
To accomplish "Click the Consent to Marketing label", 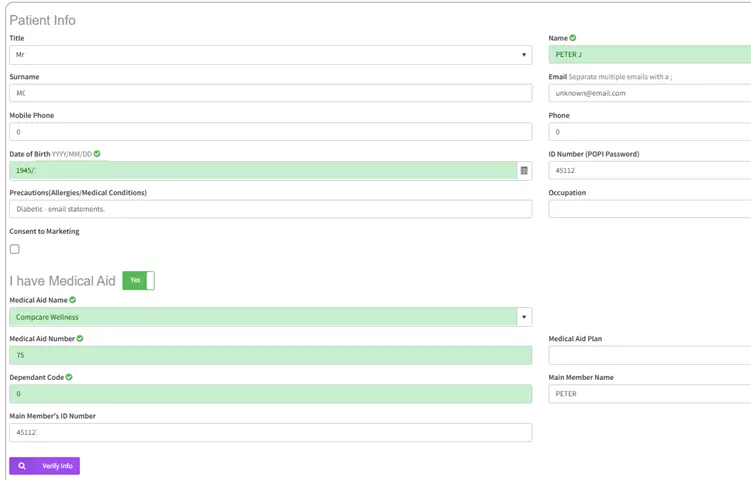I will 45,231.
